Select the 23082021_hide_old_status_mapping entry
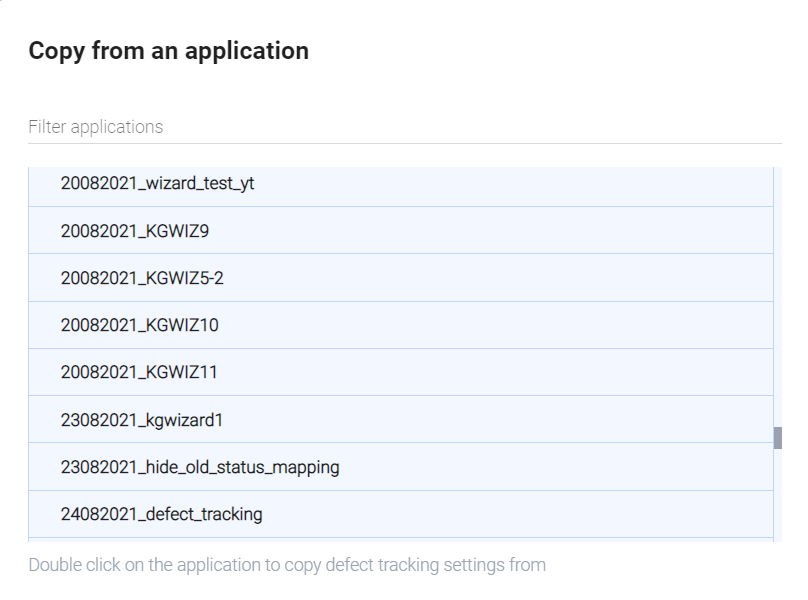Viewport: 808px width, 600px height. pyautogui.click(x=200, y=467)
